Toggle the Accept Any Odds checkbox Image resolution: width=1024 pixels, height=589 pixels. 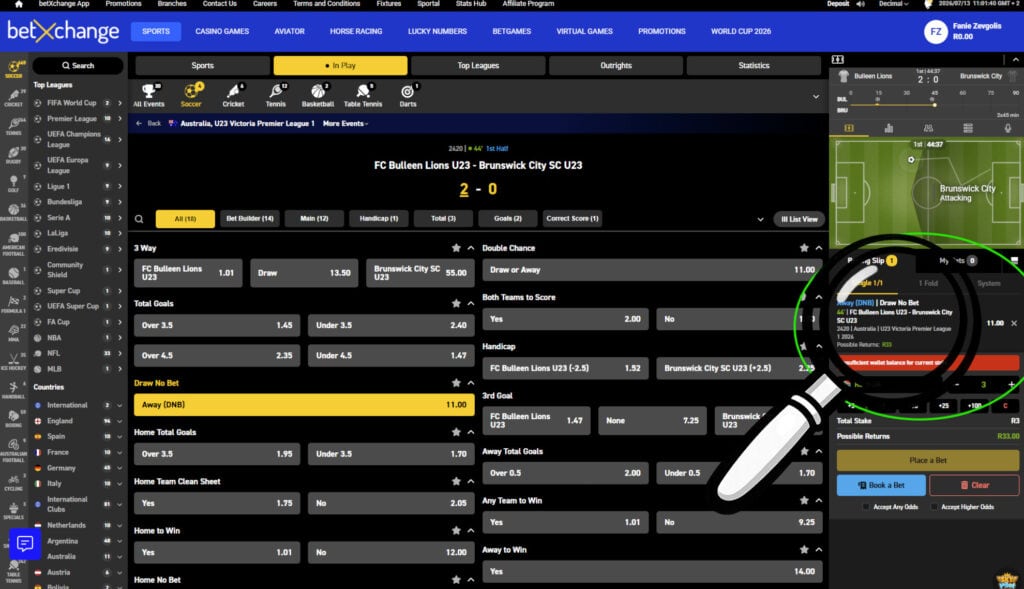point(866,507)
